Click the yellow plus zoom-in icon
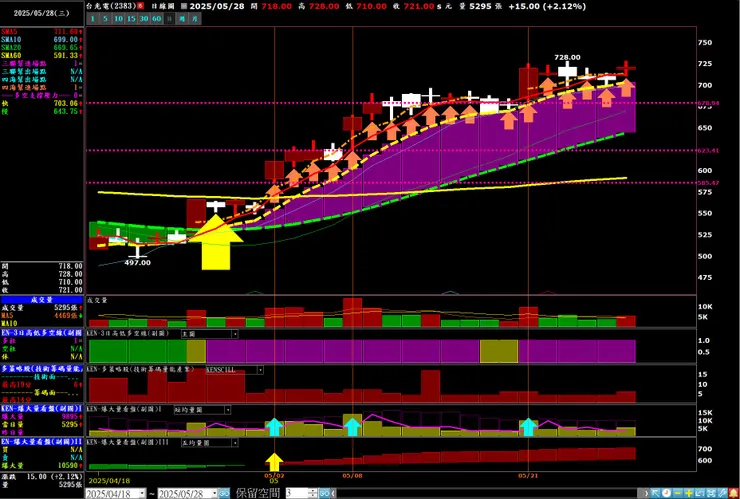Viewport: 740px width, 499px height. 689,493
